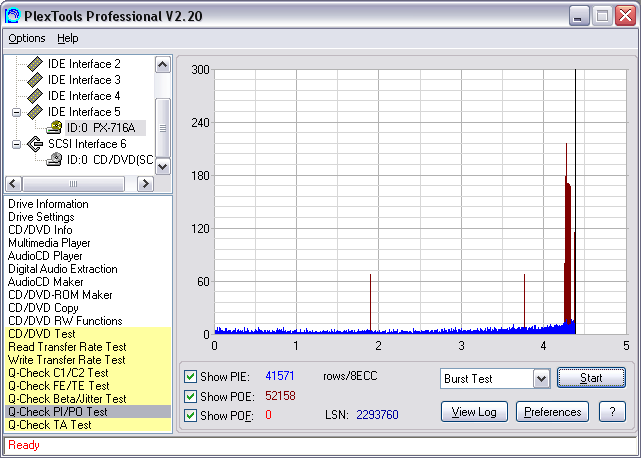Viewport: 641px width, 458px height.
Task: Click the question mark help button
Action: click(612, 412)
